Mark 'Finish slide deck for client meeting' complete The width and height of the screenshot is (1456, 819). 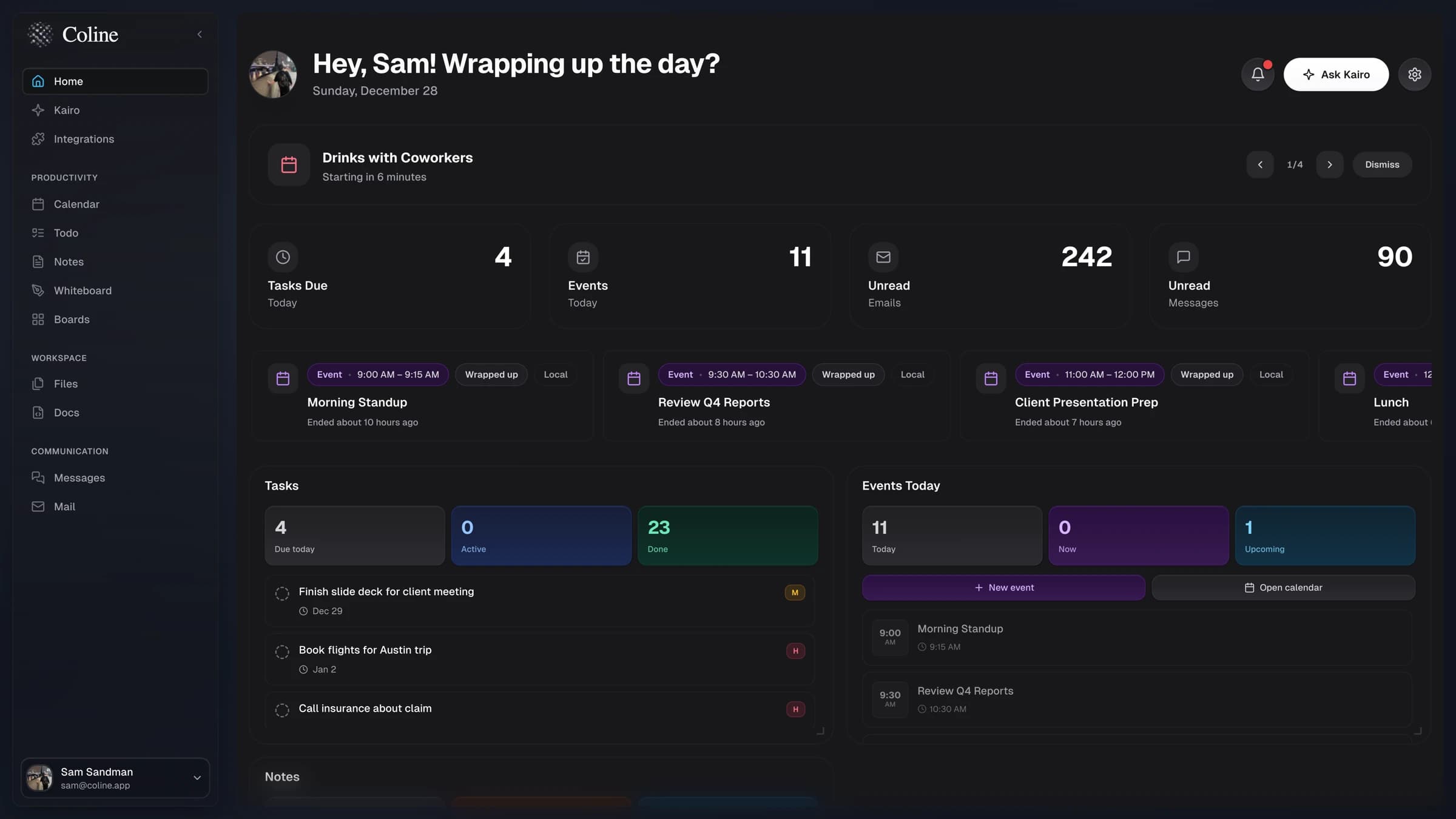pyautogui.click(x=282, y=593)
